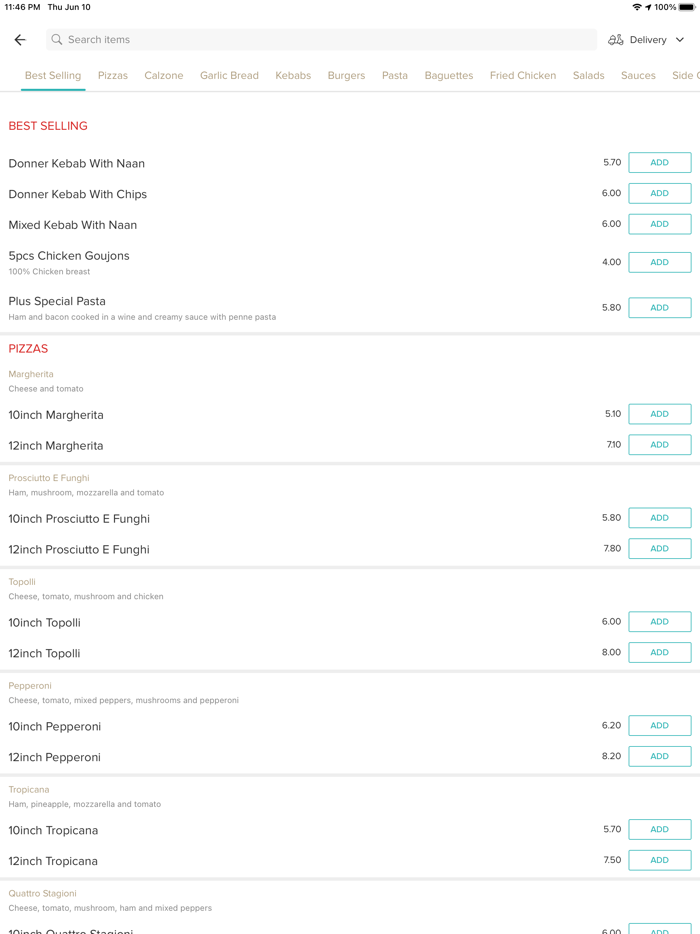
Task: Tap the battery icon in status bar
Action: pos(687,7)
